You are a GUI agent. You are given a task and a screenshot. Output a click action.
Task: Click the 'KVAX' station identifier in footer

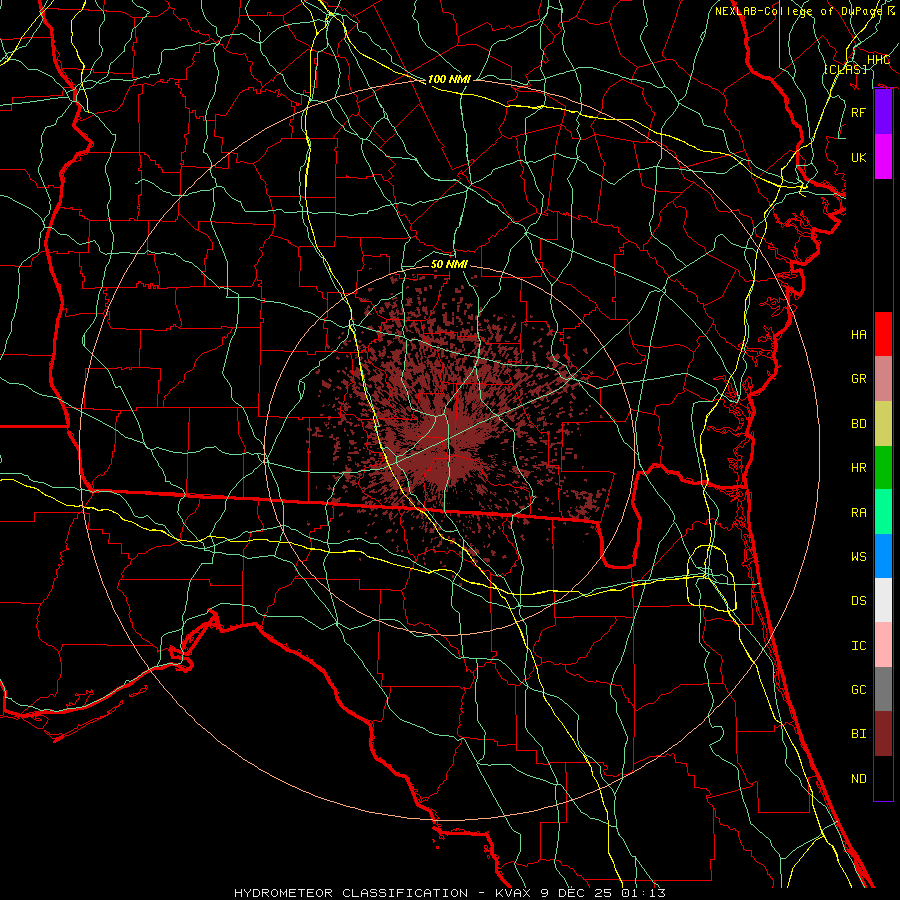[x=514, y=893]
